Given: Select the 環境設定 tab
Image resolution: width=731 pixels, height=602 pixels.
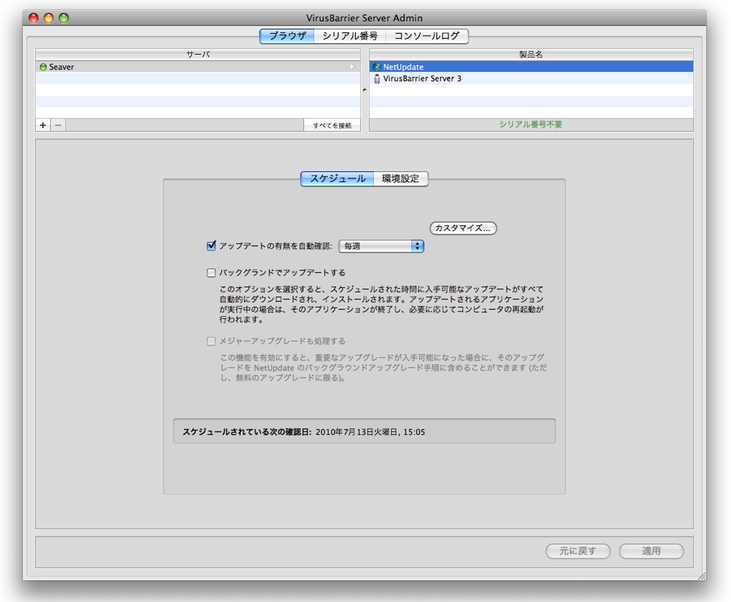Looking at the screenshot, I should 400,179.
